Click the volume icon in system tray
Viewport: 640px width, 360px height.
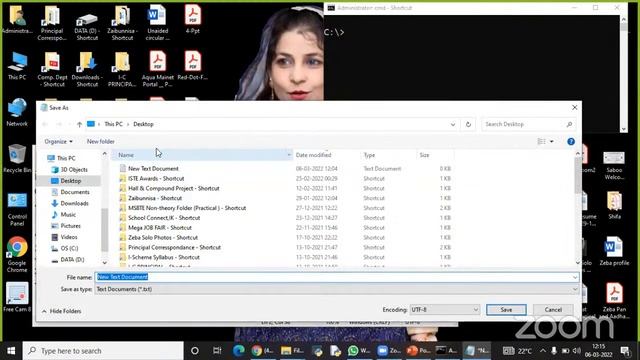click(576, 351)
